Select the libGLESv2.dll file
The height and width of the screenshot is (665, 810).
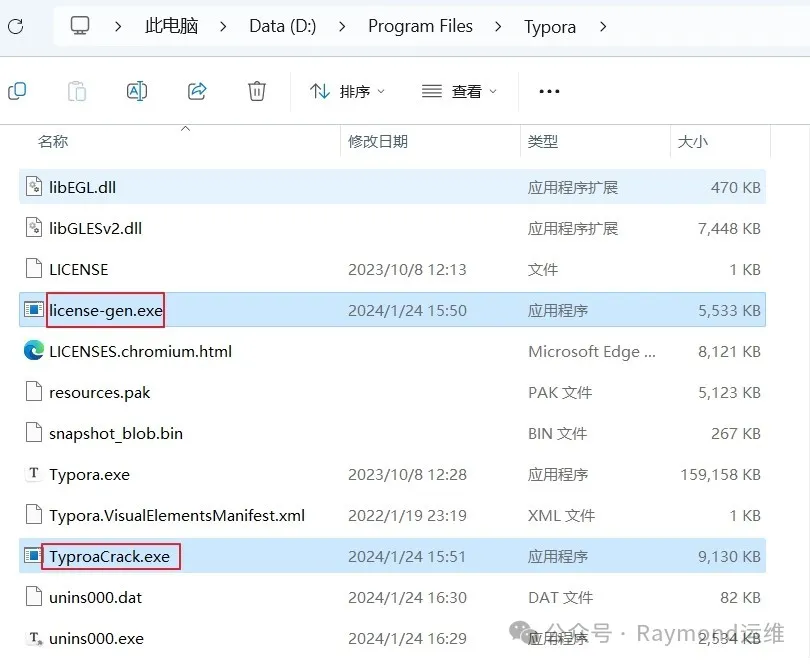click(392, 228)
